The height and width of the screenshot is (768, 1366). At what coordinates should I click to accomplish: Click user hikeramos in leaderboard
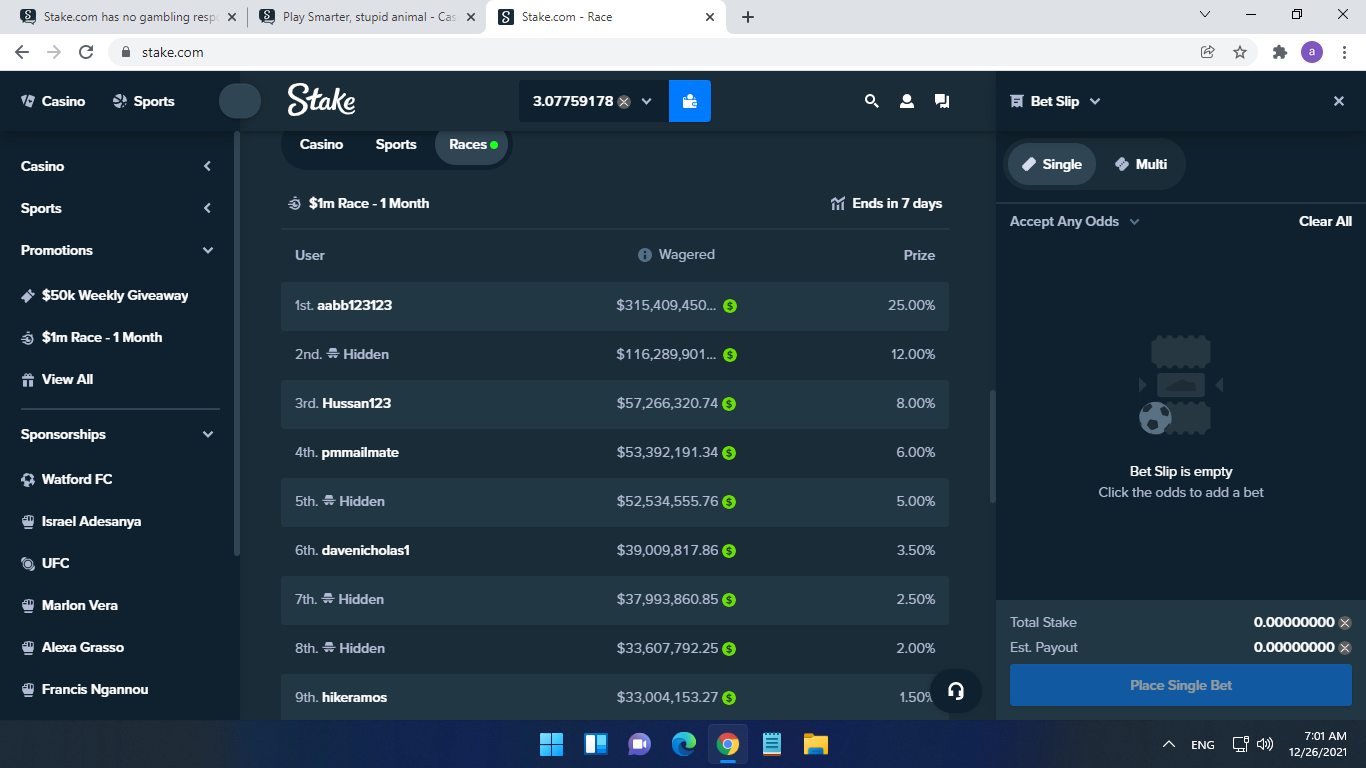click(354, 697)
